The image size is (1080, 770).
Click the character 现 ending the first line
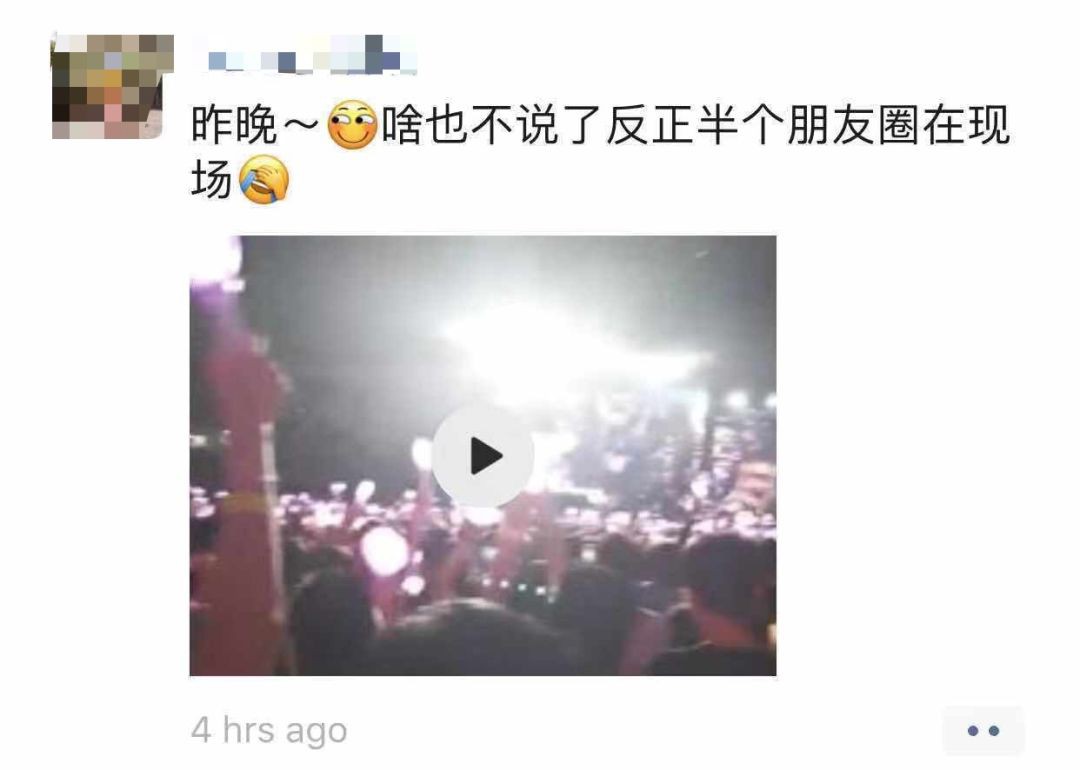point(988,125)
